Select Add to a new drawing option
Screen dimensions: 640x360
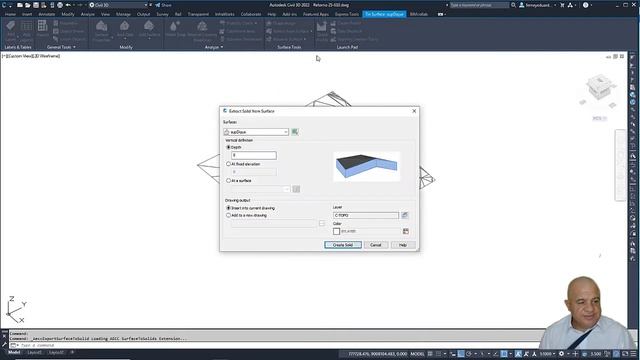(229, 215)
